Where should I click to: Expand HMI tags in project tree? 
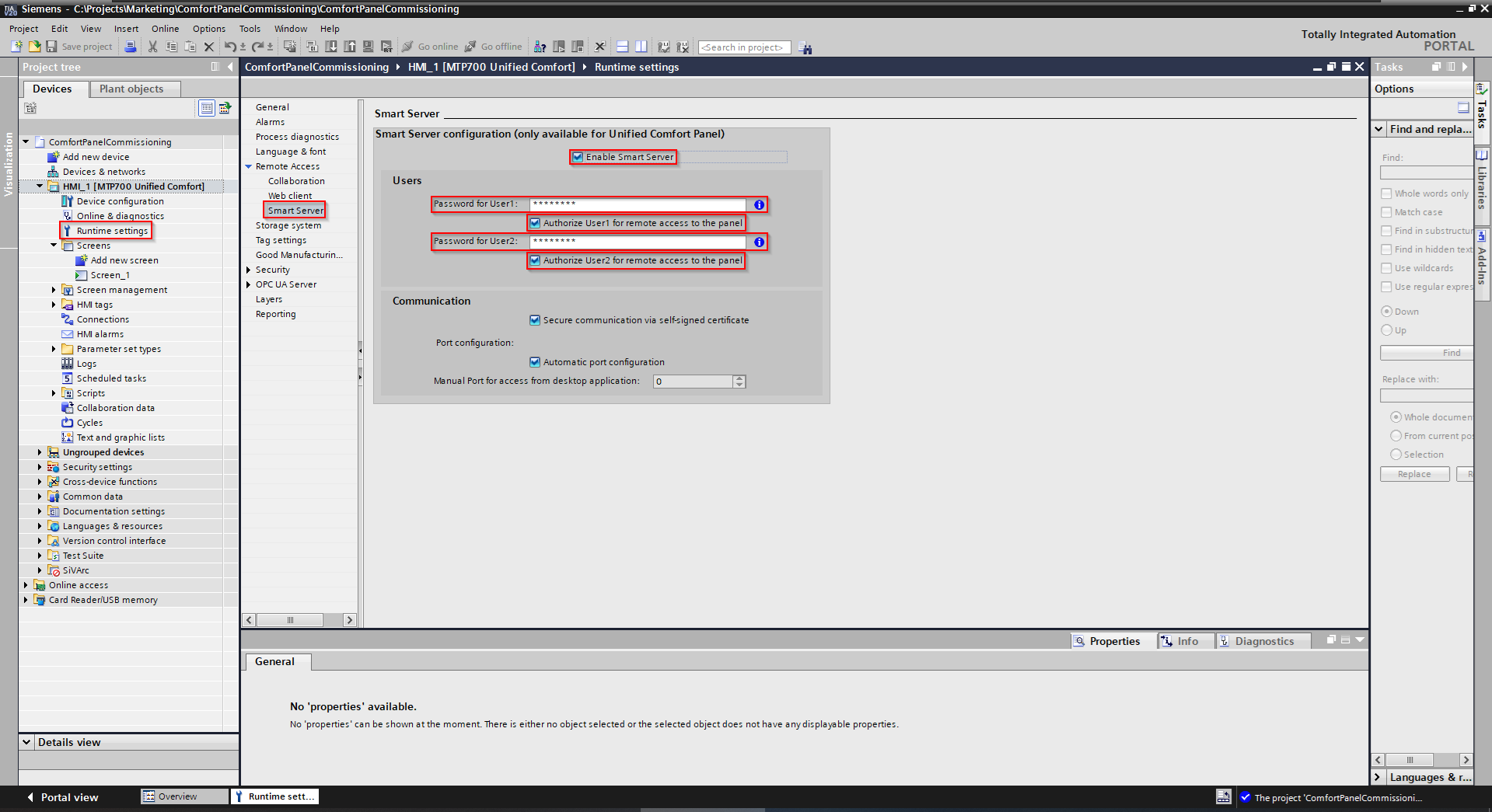[54, 305]
